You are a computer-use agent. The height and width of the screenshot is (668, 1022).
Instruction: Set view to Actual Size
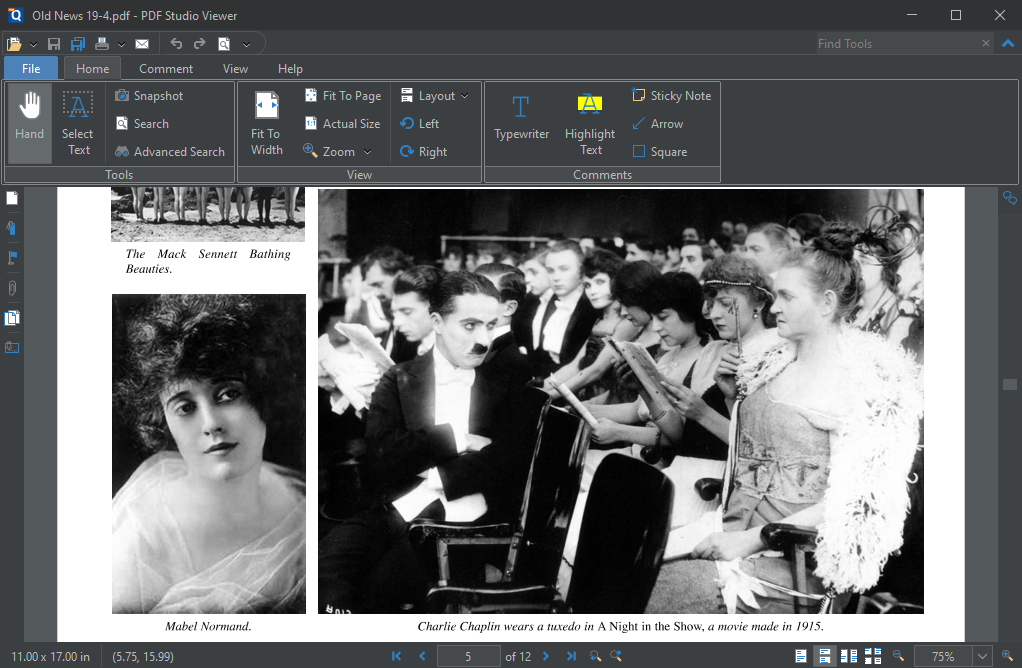(x=342, y=124)
